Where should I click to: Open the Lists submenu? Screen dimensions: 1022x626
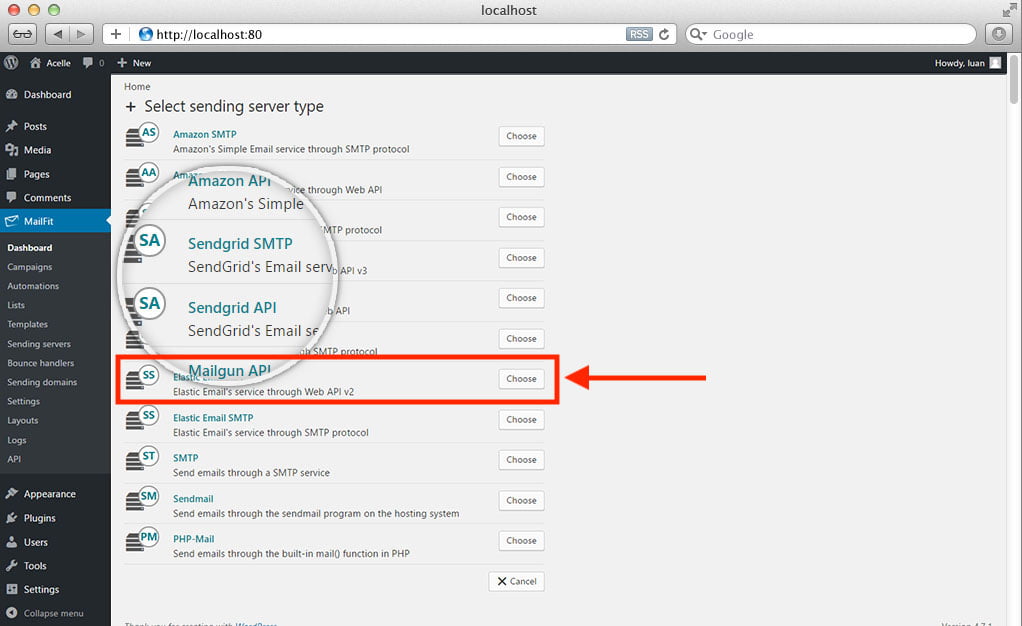pyautogui.click(x=16, y=305)
